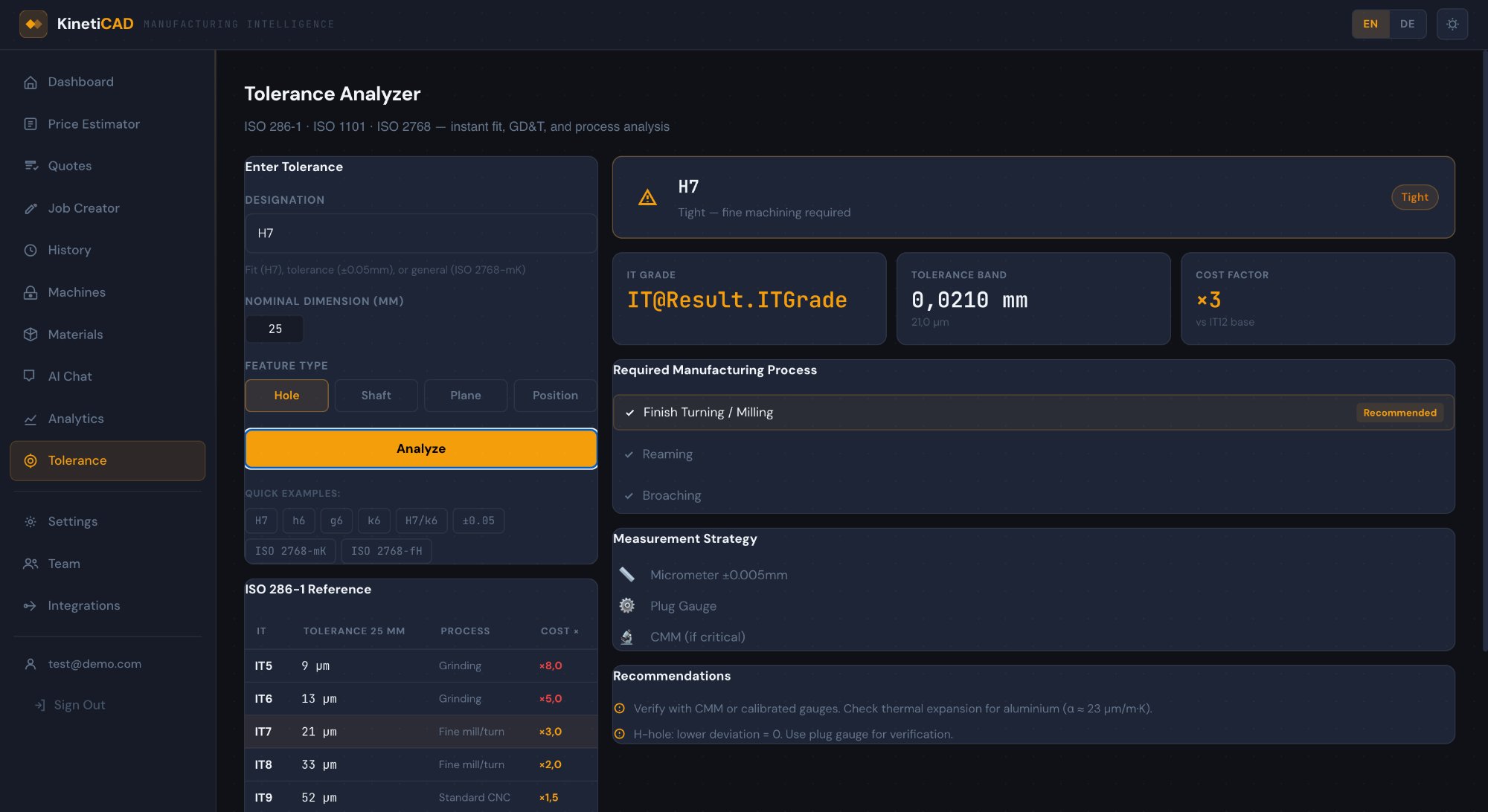Open Price Estimator page

[94, 124]
